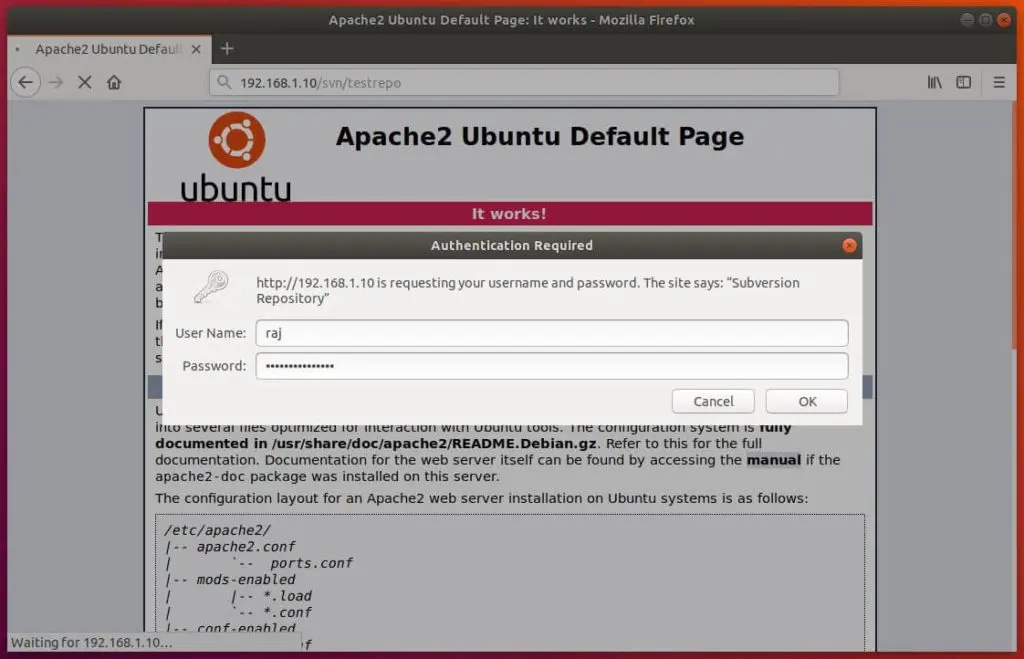Click the README.Debian.gz path text
The image size is (1024, 659).
pyautogui.click(x=434, y=443)
